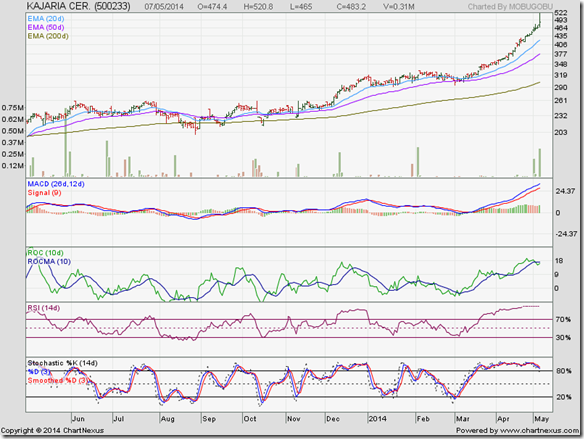The height and width of the screenshot is (439, 584).
Task: Click the open price O=474.4
Action: coord(212,6)
